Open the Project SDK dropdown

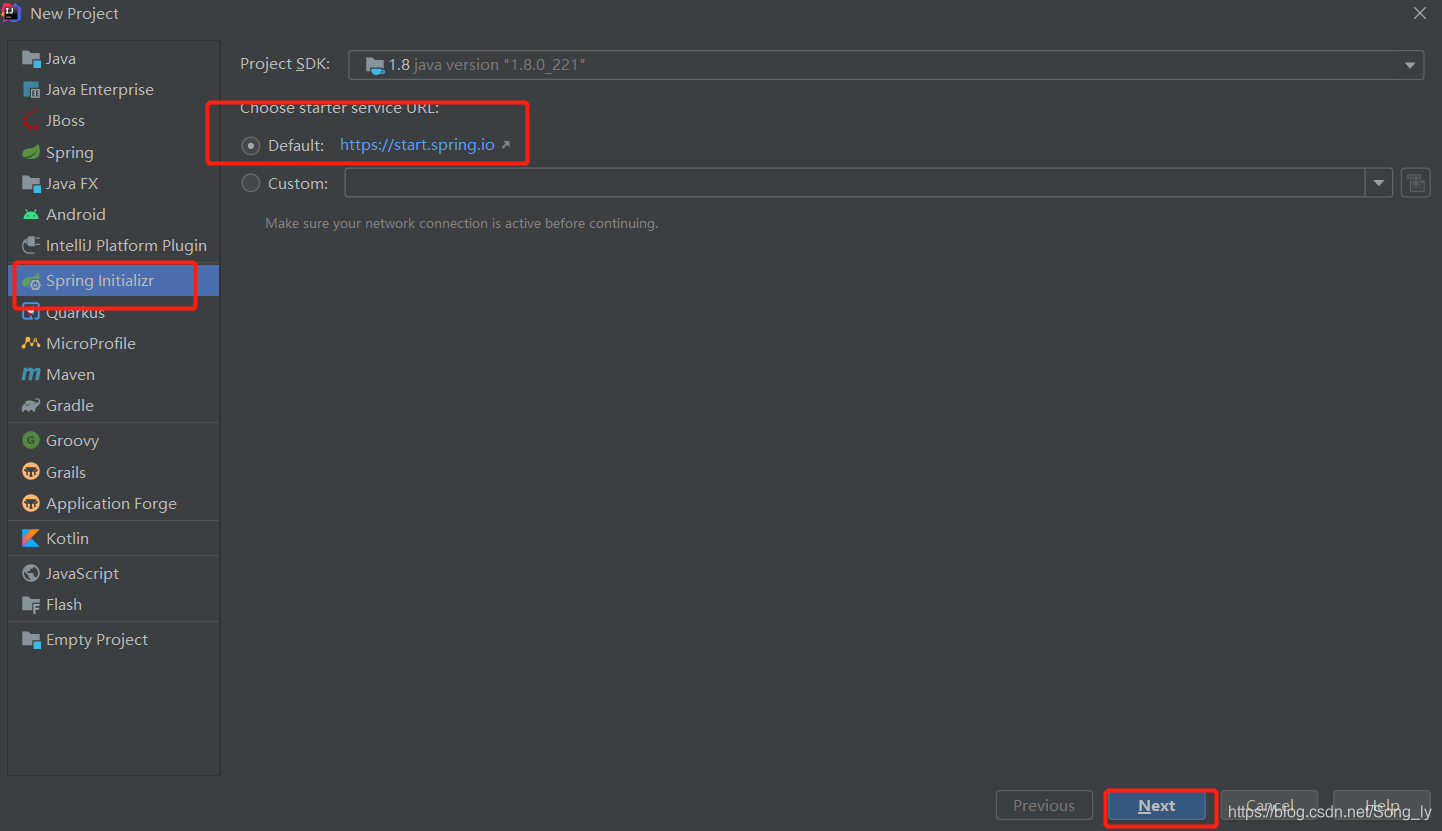click(x=886, y=65)
